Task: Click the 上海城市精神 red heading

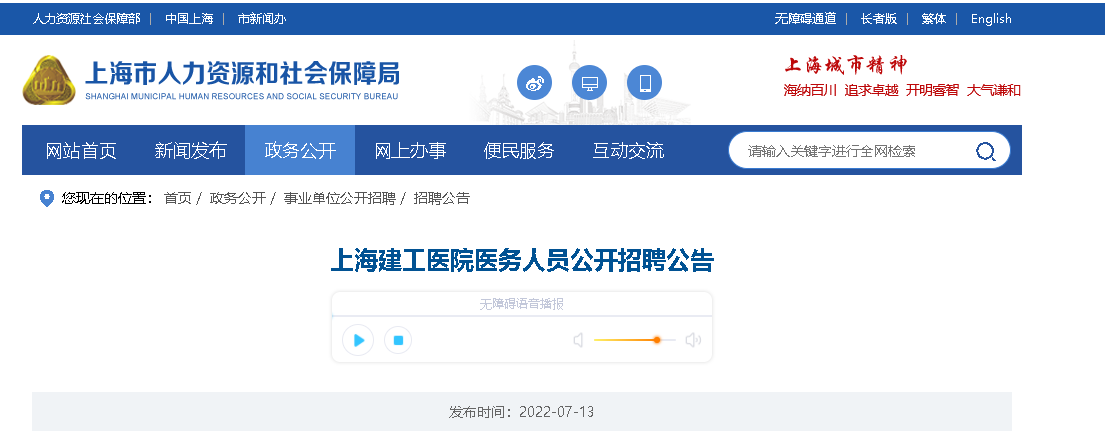Action: pyautogui.click(x=846, y=66)
